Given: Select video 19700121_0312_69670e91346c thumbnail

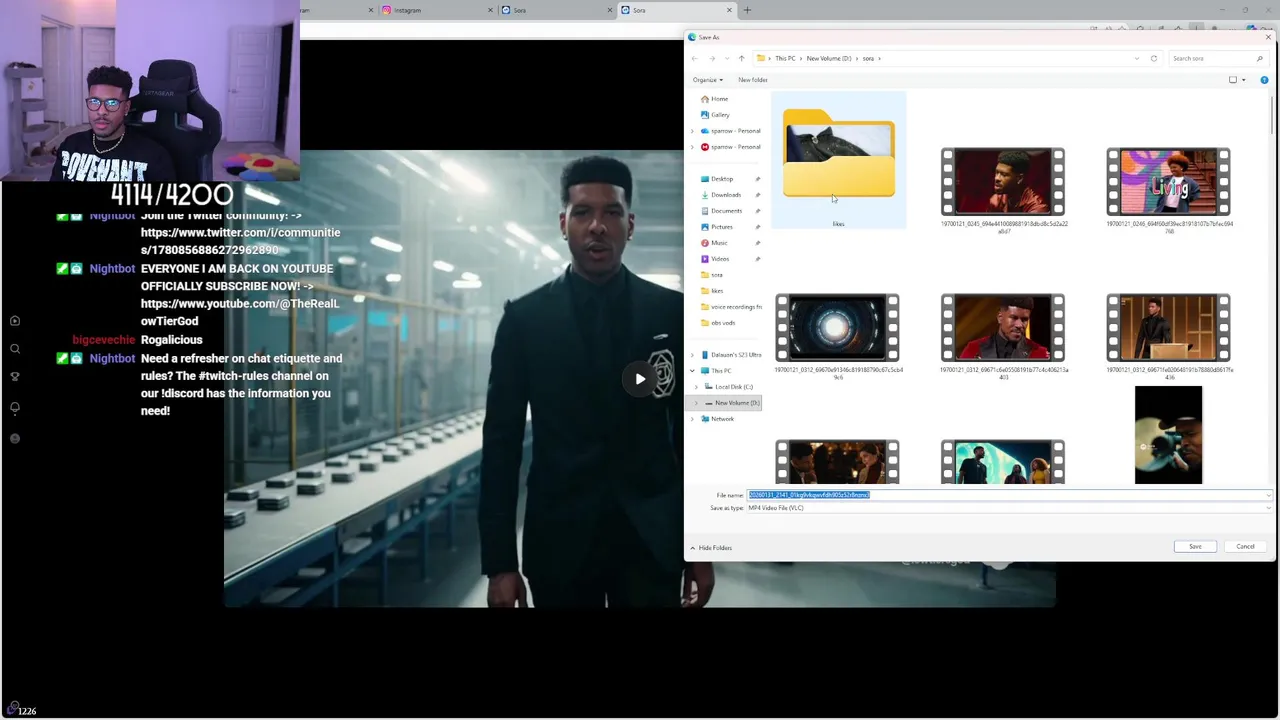Looking at the screenshot, I should tap(837, 327).
